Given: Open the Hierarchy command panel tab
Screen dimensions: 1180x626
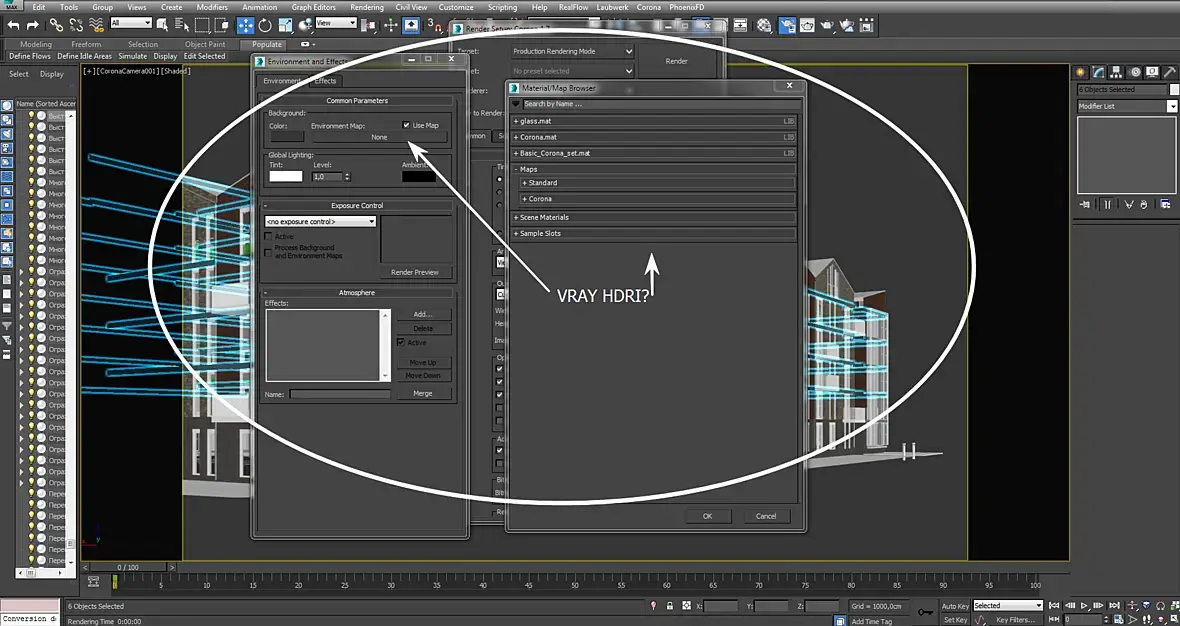Looking at the screenshot, I should click(1116, 72).
